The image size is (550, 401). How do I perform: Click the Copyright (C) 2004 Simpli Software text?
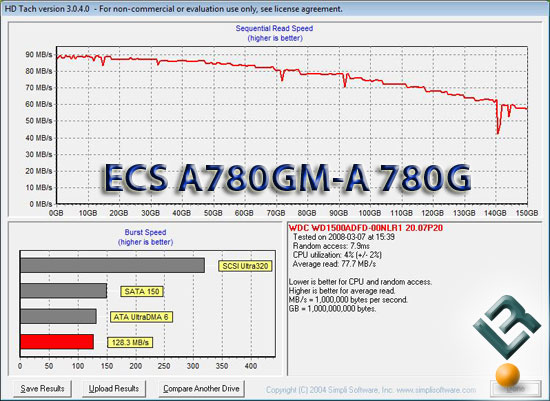click(x=330, y=390)
